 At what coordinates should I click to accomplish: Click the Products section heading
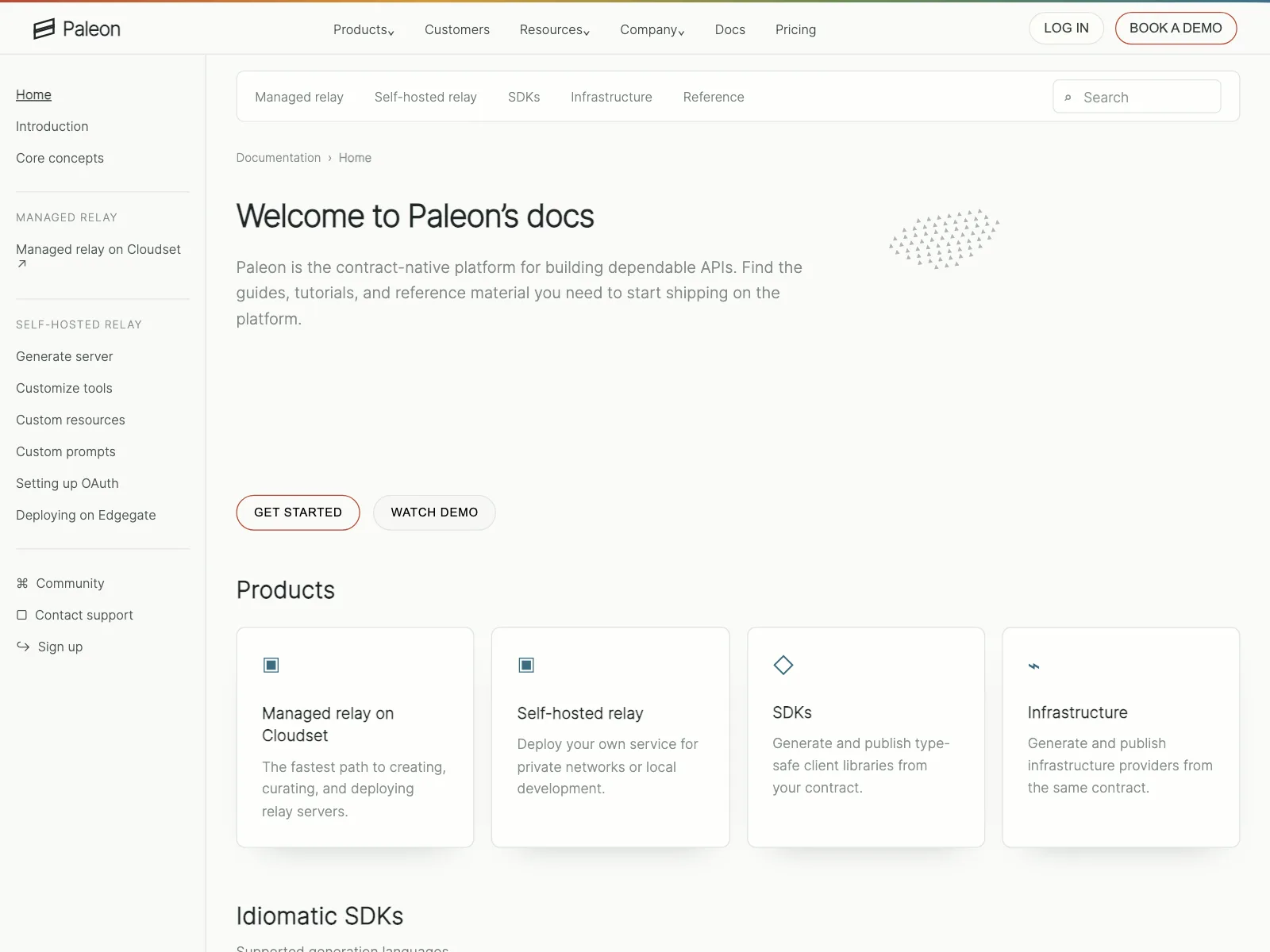286,590
